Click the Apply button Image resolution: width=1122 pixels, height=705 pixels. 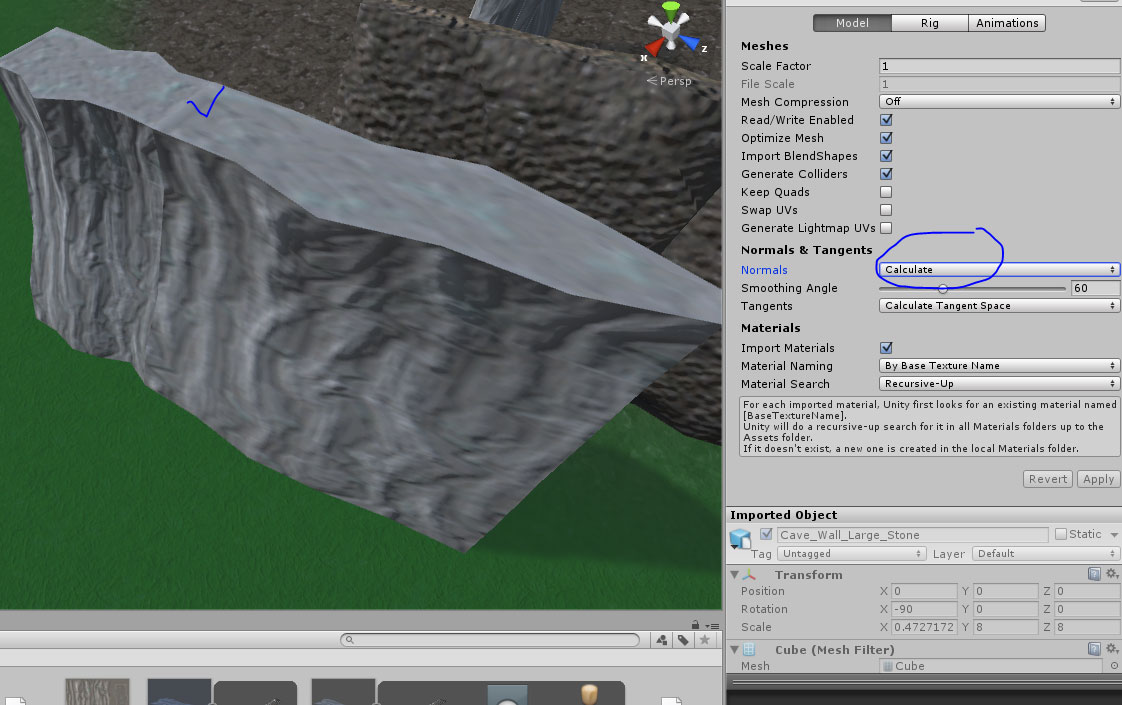pyautogui.click(x=1098, y=479)
